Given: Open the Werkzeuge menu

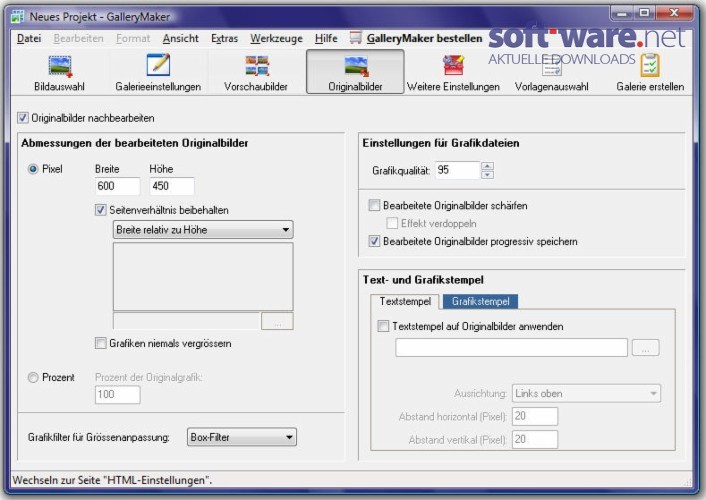Looking at the screenshot, I should coord(276,39).
